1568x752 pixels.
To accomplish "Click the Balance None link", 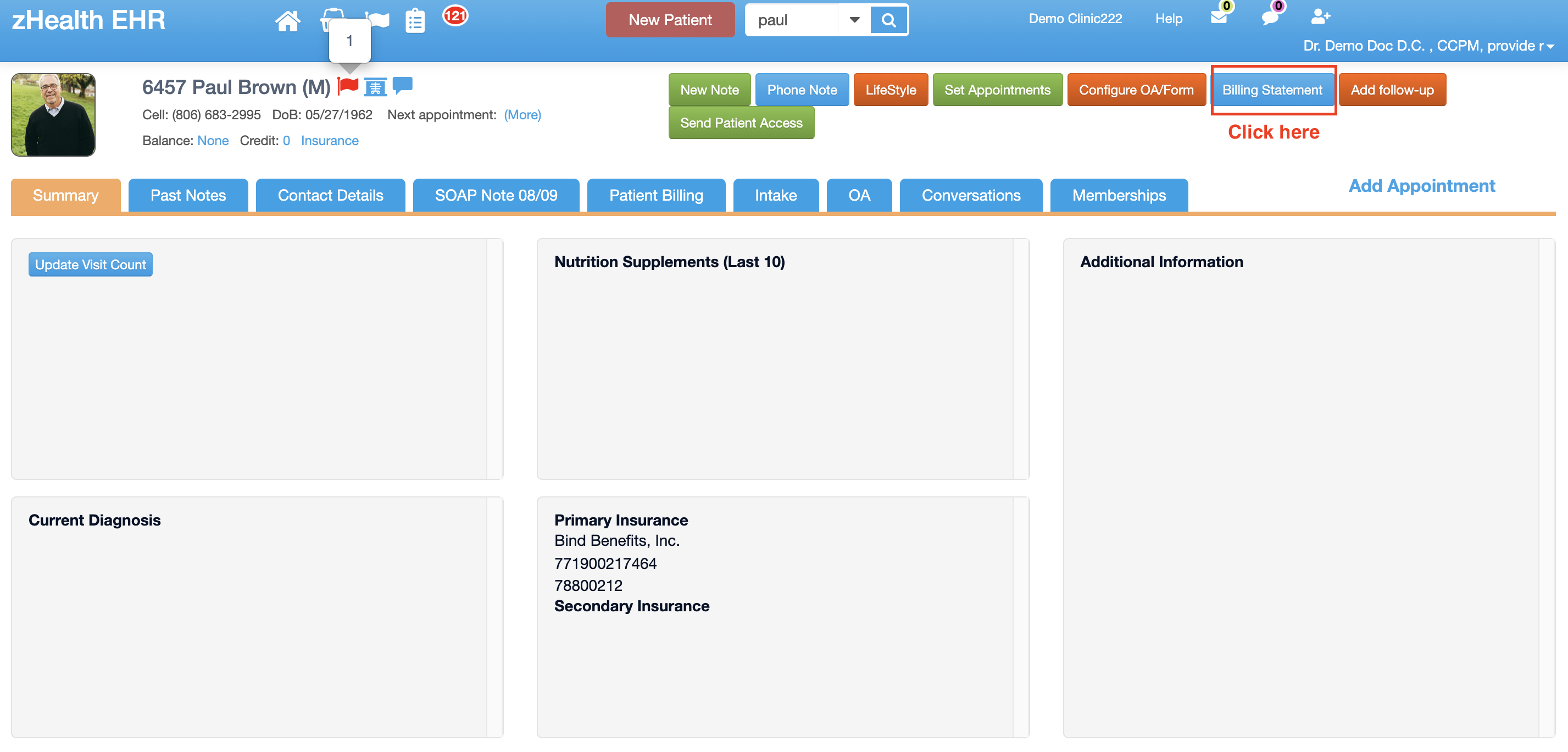I will (213, 141).
